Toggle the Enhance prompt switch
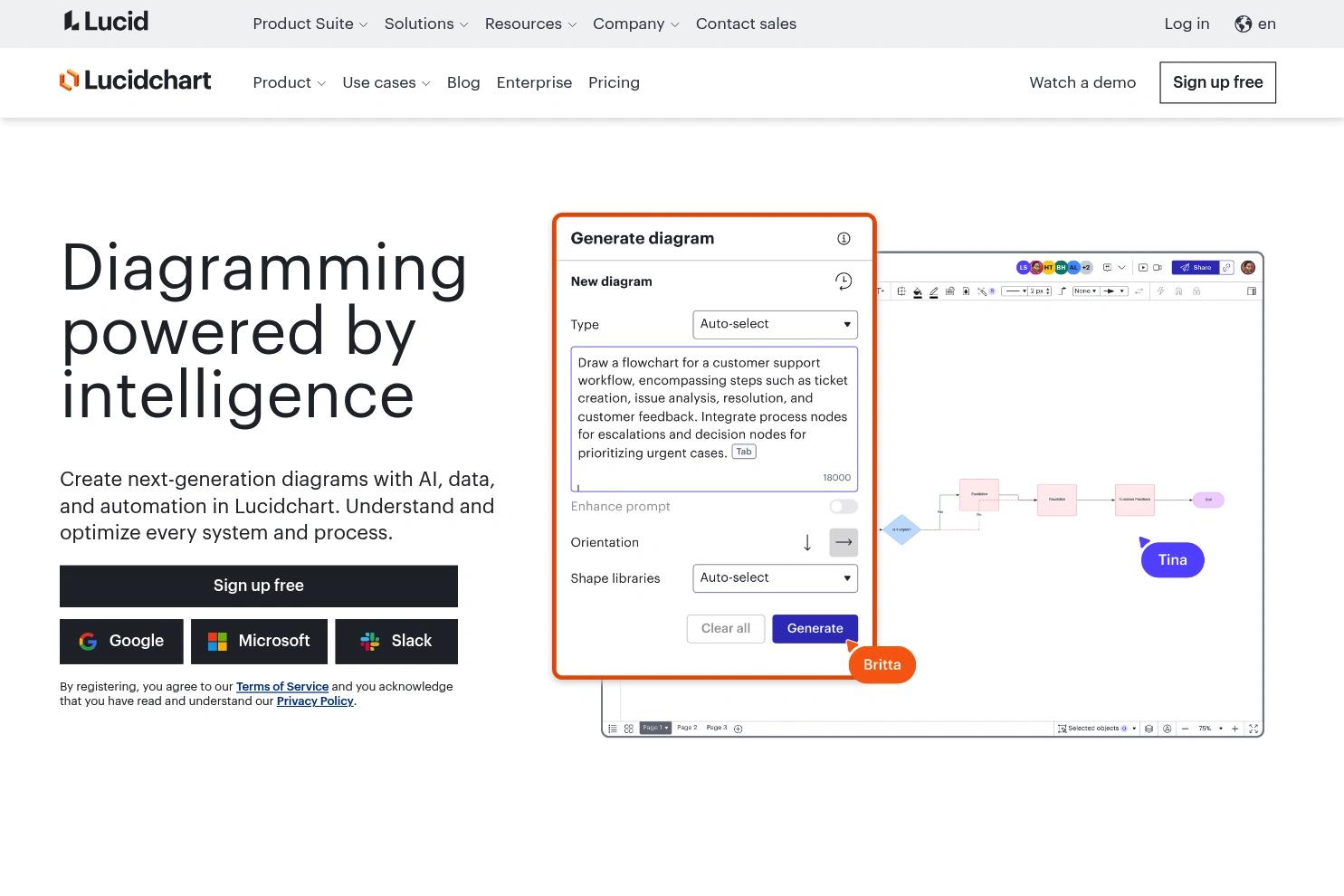The image size is (1344, 896). click(844, 507)
